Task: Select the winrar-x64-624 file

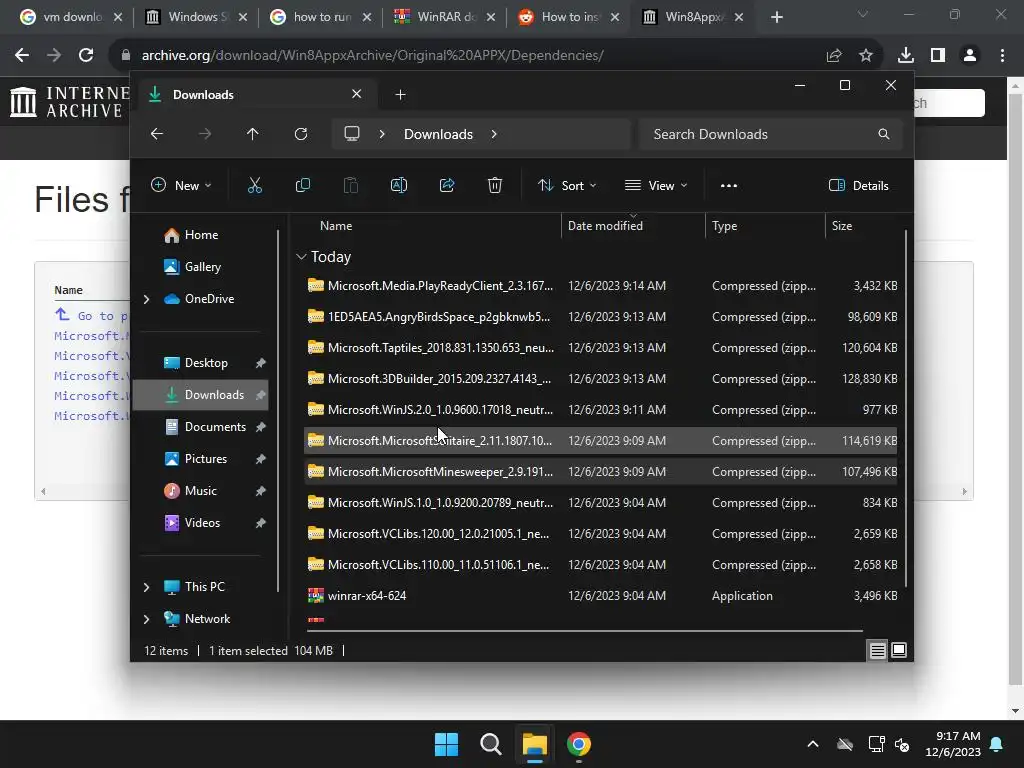Action: click(601, 596)
